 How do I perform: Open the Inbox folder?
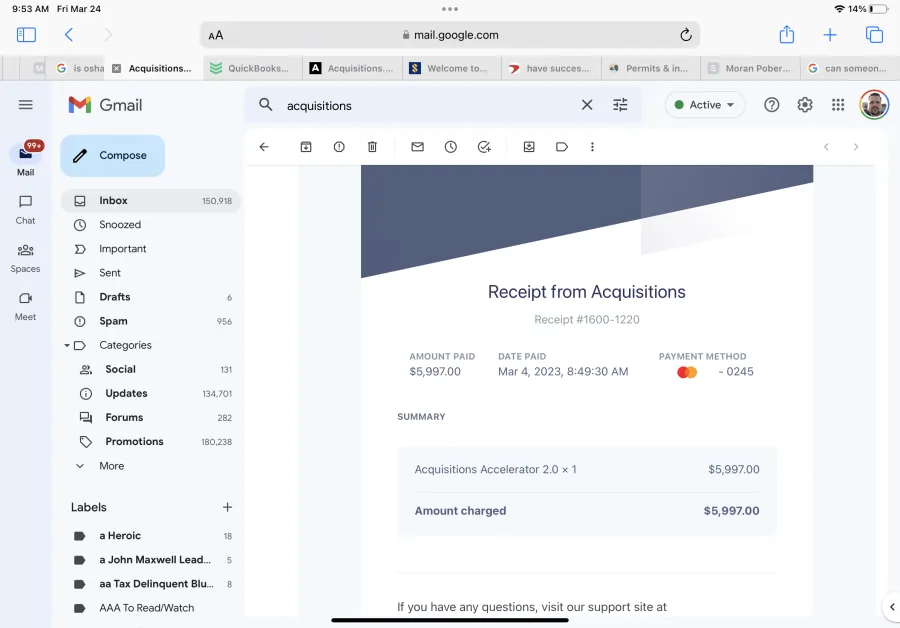(151, 201)
